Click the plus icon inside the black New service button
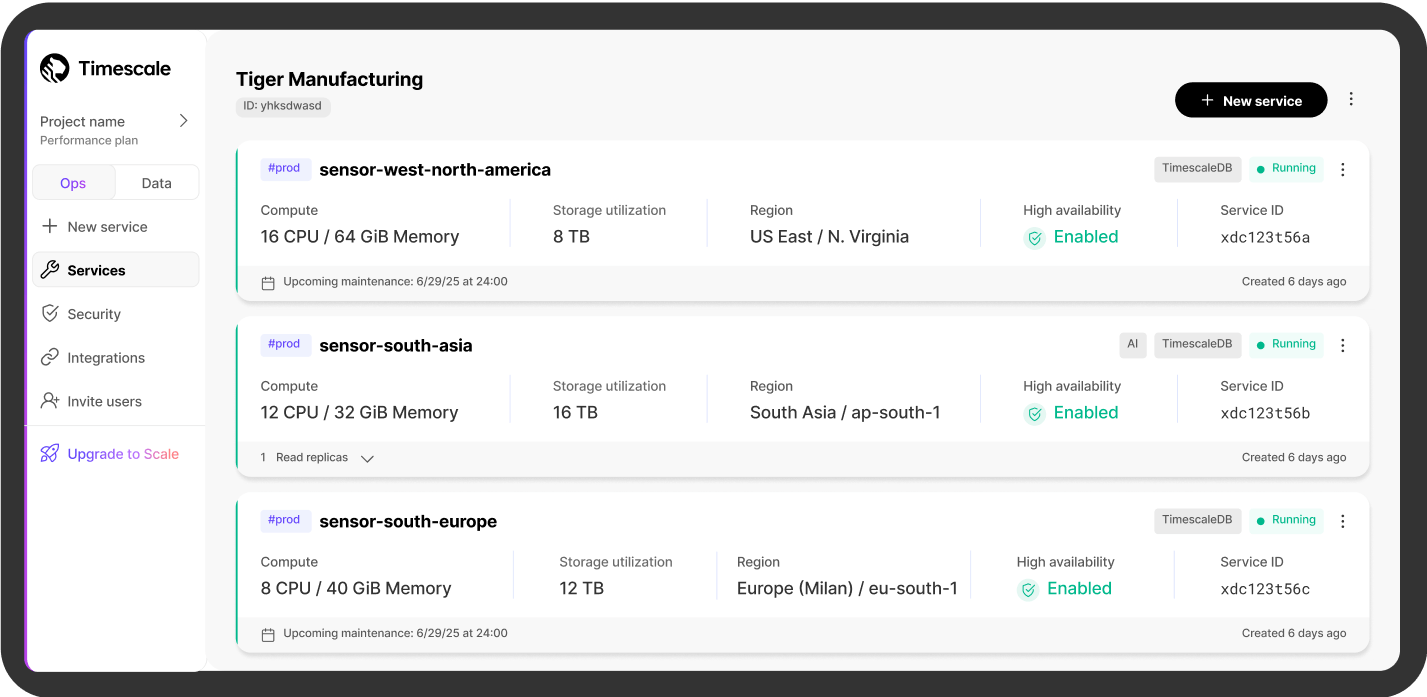The height and width of the screenshot is (697, 1427). (x=1207, y=100)
